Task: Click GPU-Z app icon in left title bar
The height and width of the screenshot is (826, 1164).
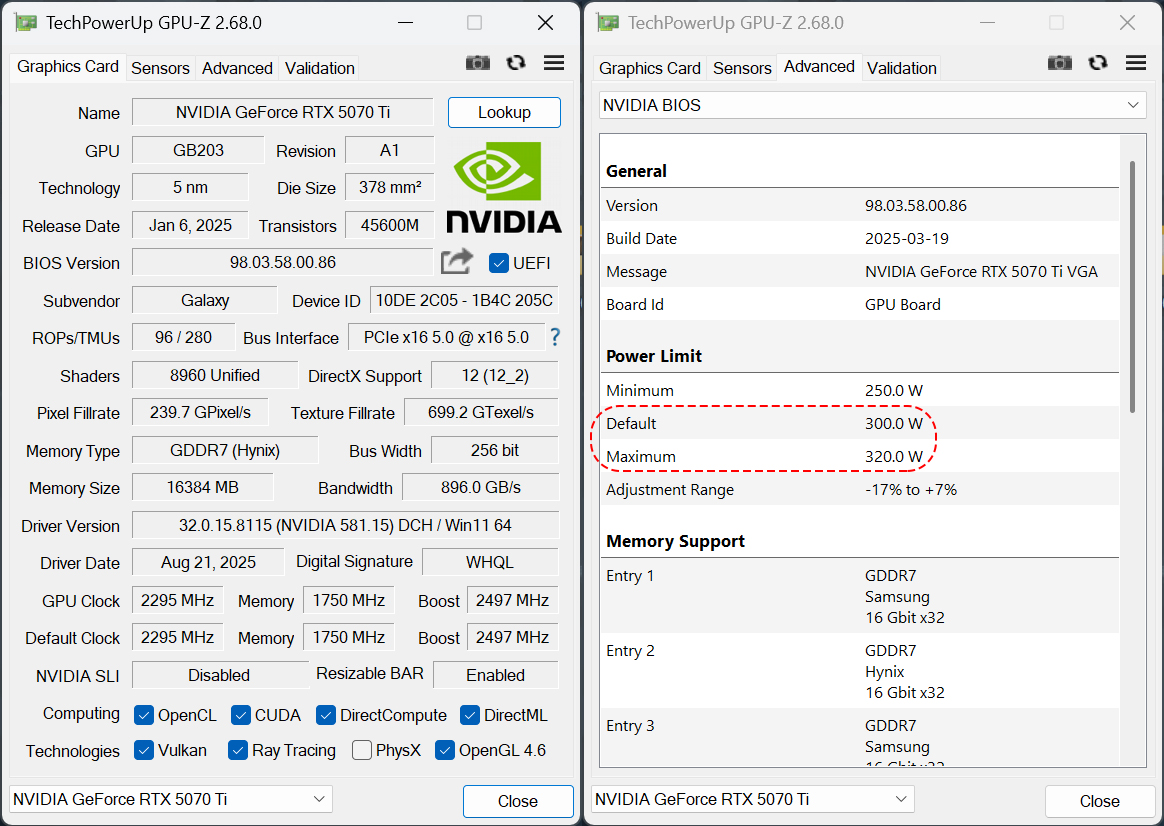Action: point(26,23)
